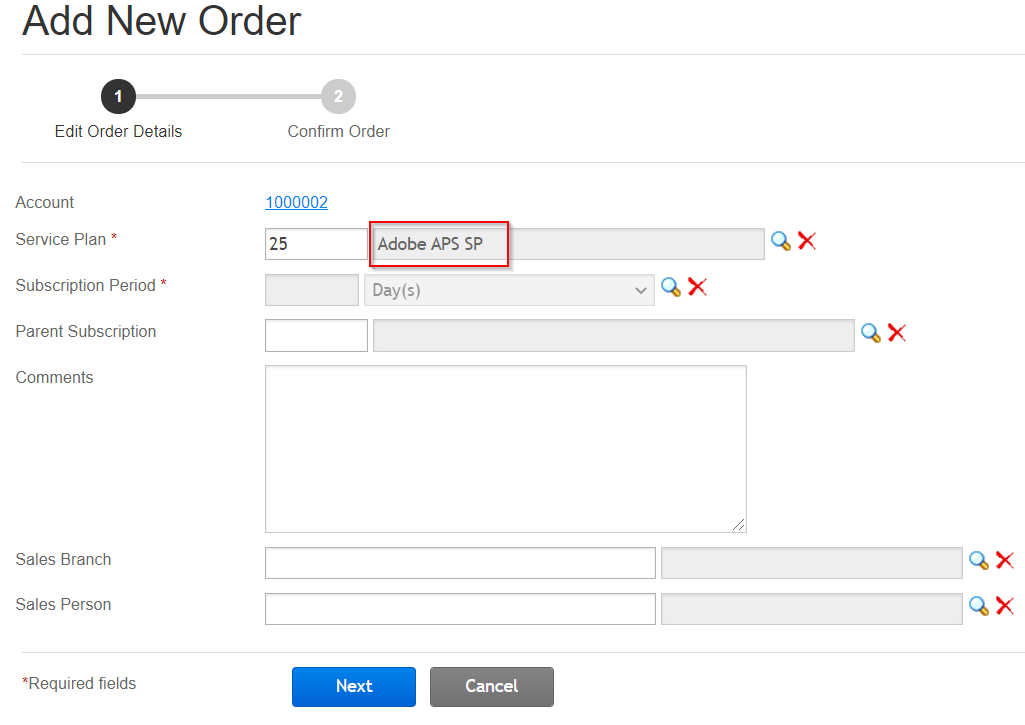Screen dimensions: 1025x725
Task: Click the Add New Order heading
Action: coord(161,21)
